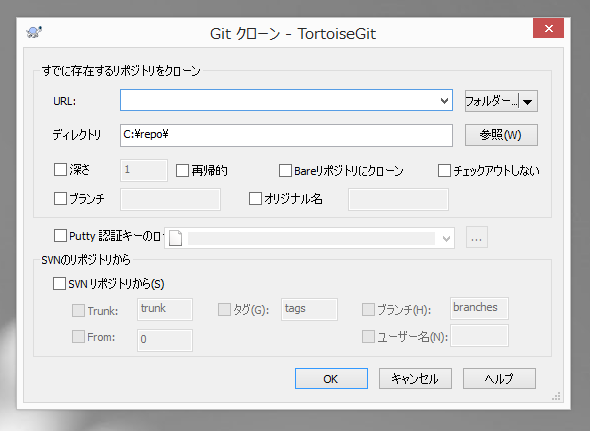Click the ユーザー名 text field
590x431 pixels.
(479, 335)
